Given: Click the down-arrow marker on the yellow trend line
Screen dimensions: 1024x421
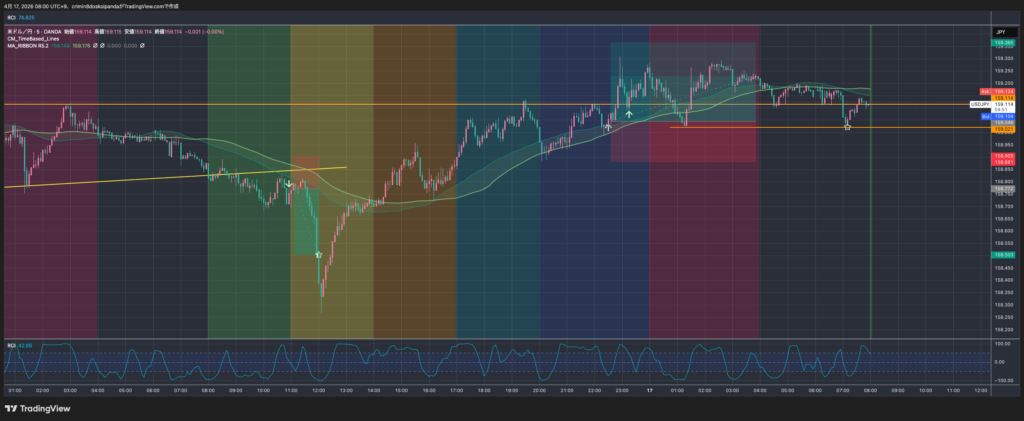Looking at the screenshot, I should (289, 184).
